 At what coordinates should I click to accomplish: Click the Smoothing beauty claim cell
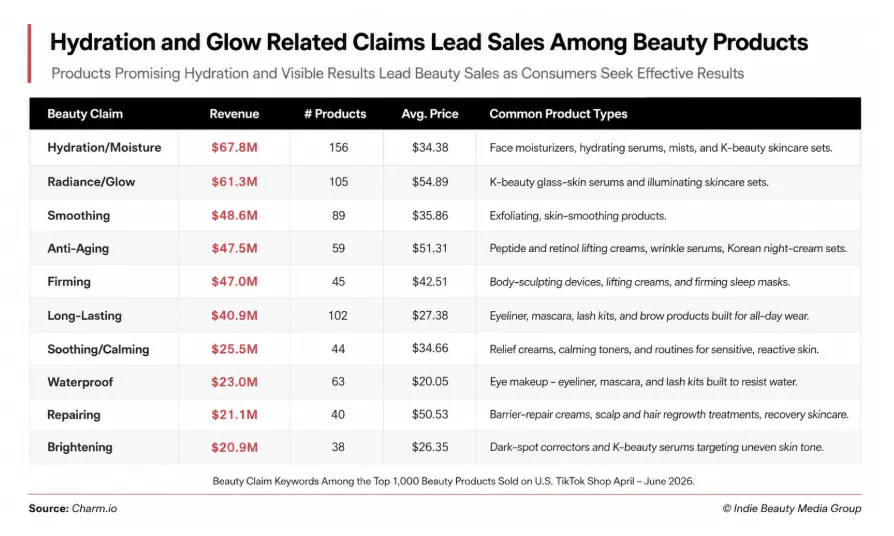(79, 216)
